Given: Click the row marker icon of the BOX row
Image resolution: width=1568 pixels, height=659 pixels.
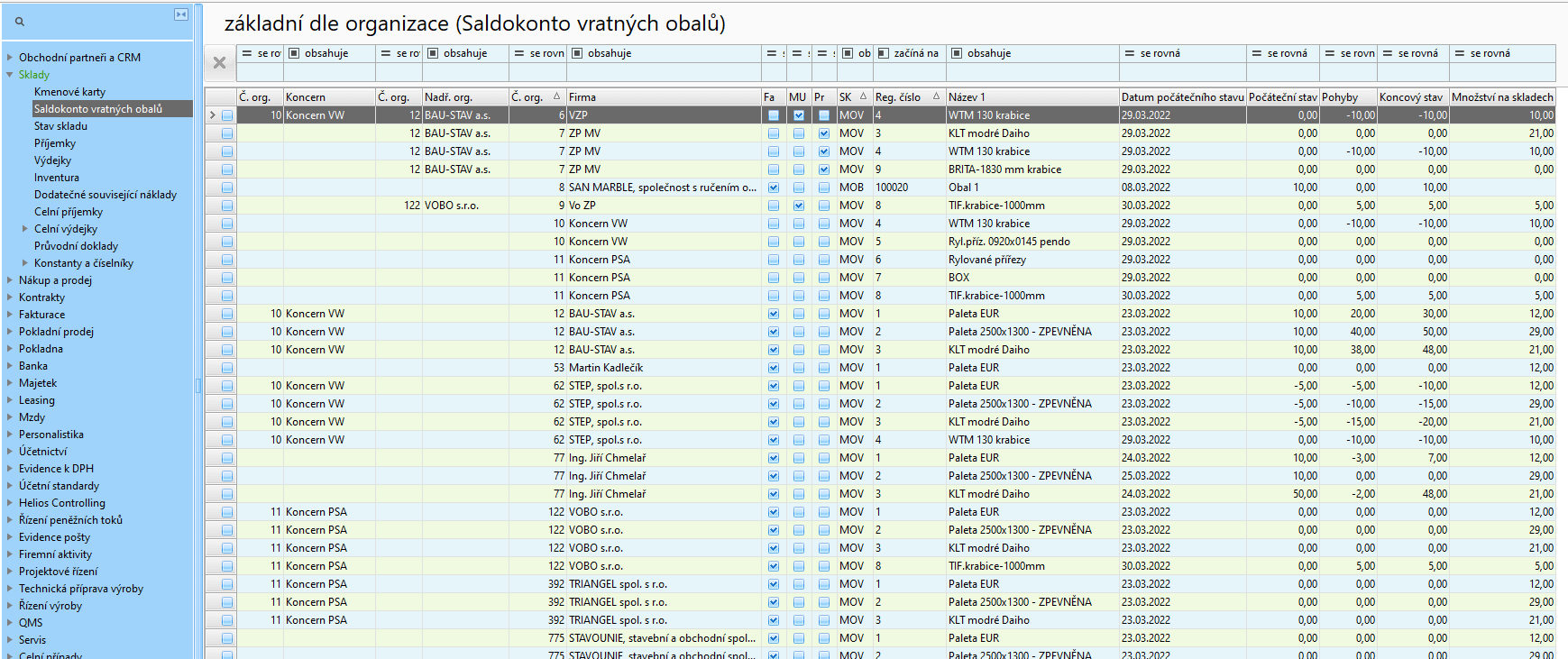Looking at the screenshot, I should 226,278.
